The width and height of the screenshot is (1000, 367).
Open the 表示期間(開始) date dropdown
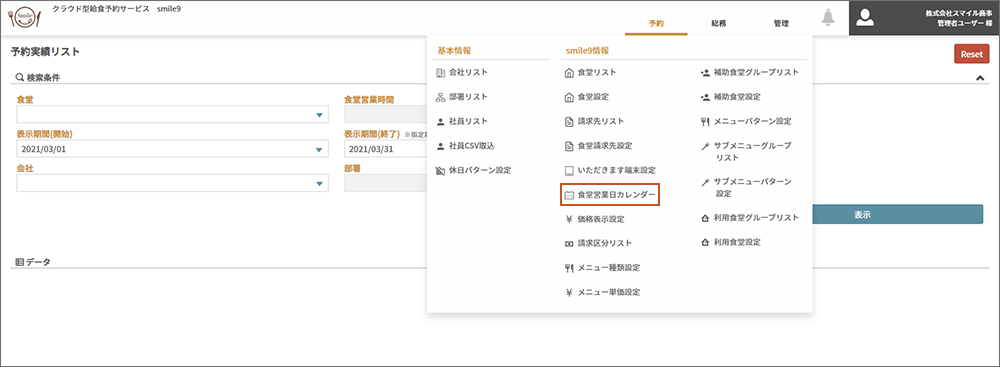173,149
